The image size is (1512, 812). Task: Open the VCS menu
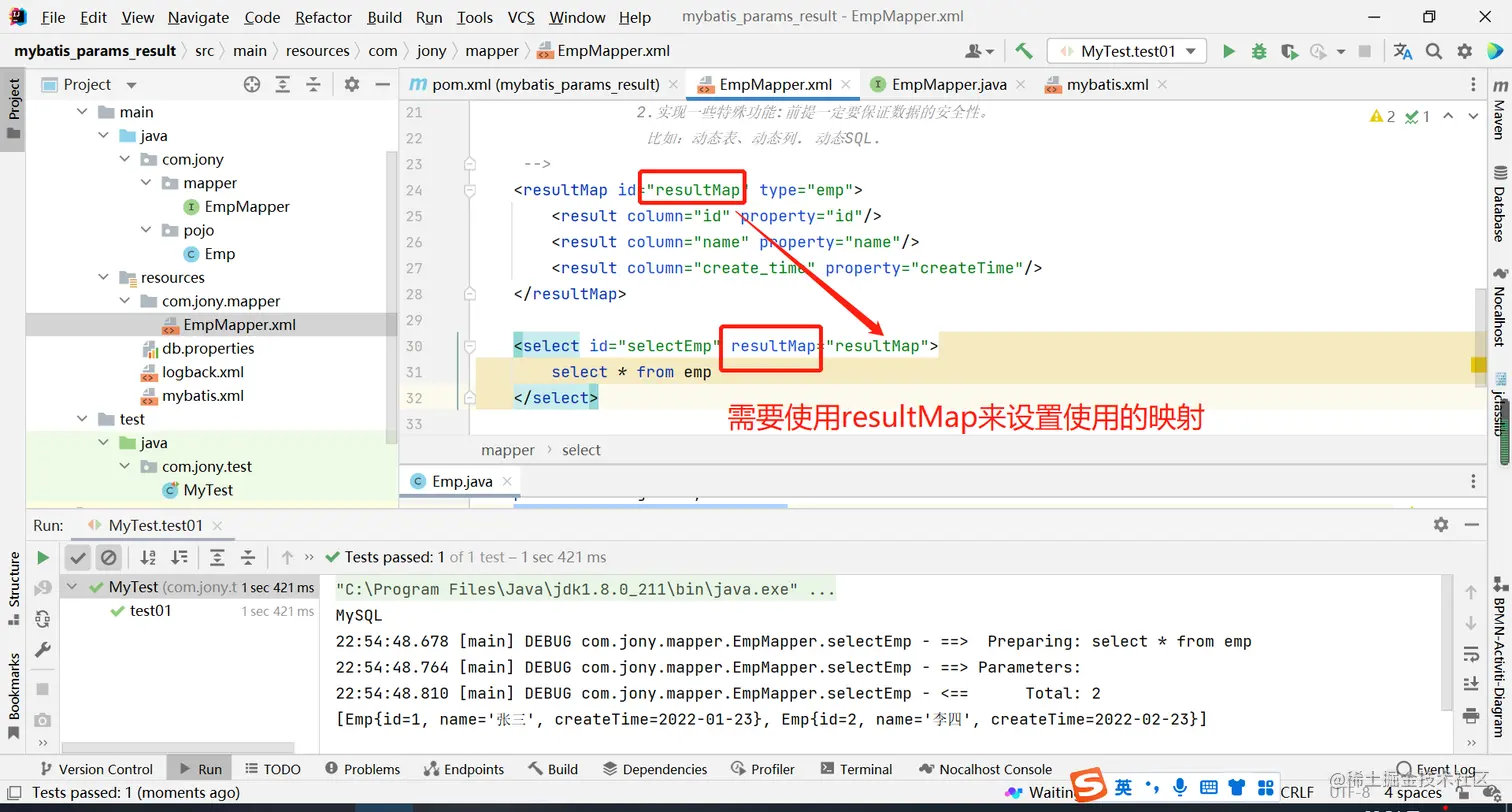pyautogui.click(x=521, y=17)
